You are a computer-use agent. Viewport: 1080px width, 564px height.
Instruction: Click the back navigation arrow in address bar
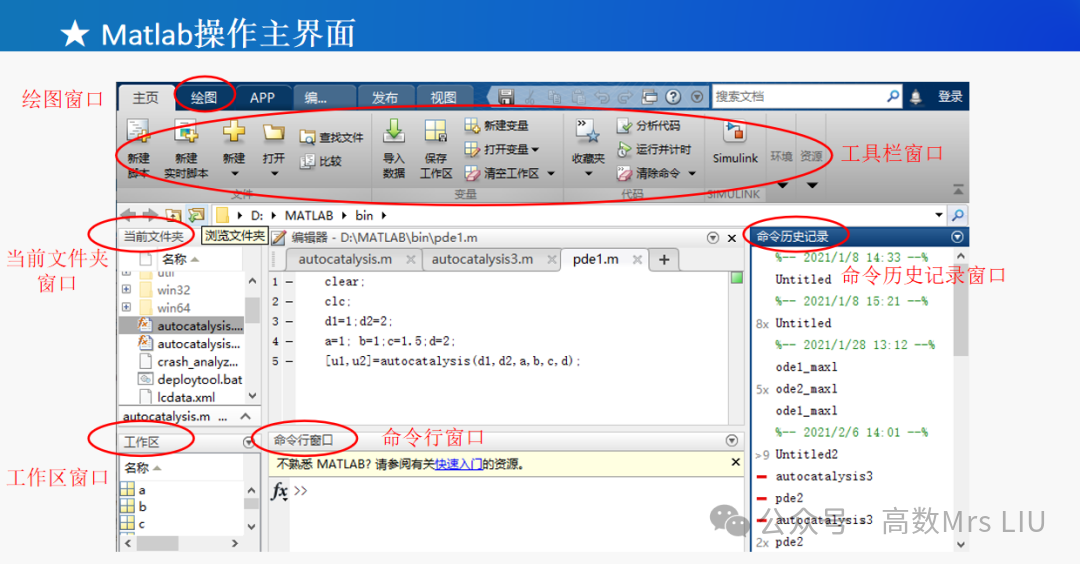[127, 215]
